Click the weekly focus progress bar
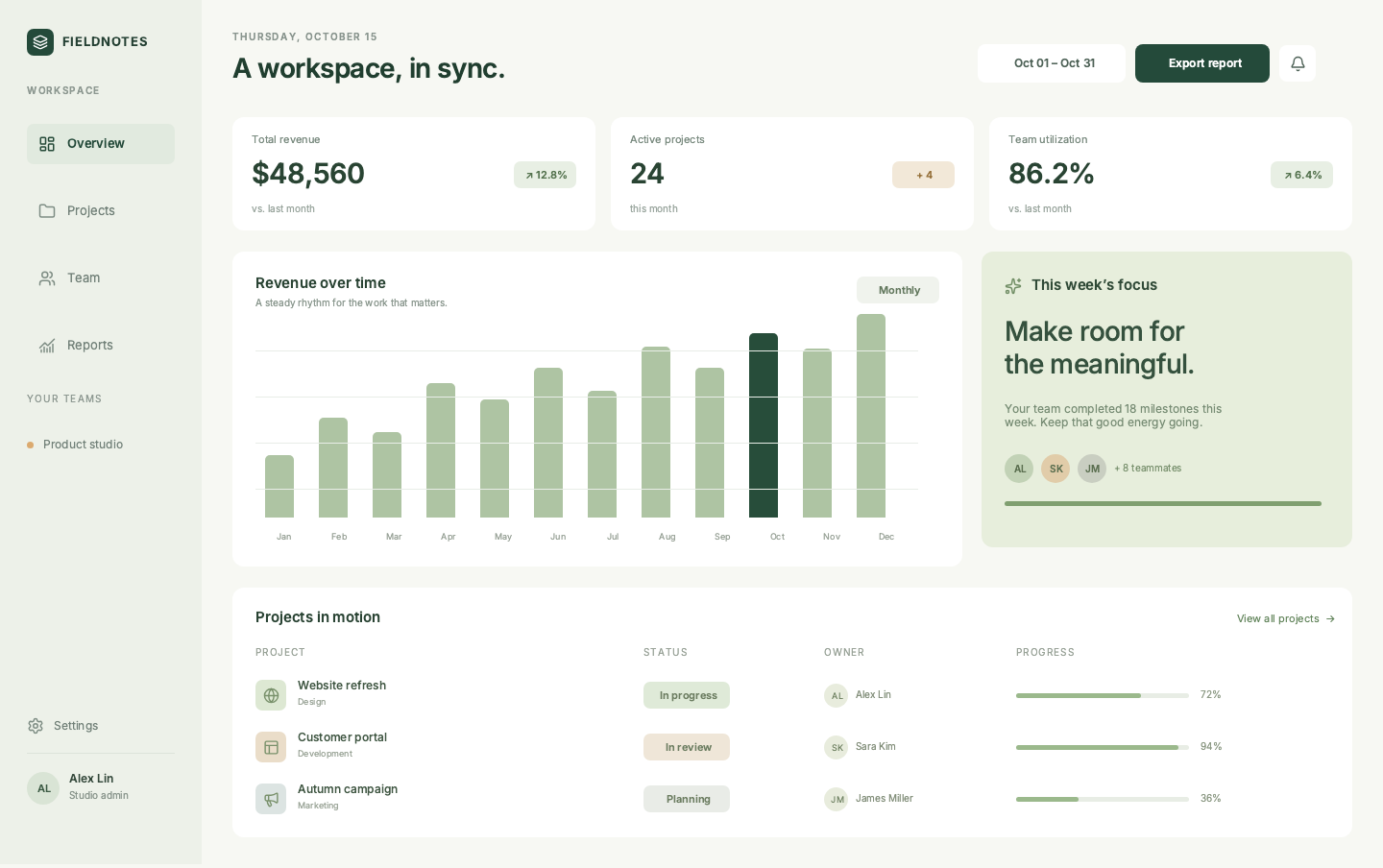Screen dimensions: 1383x868 (x=1163, y=503)
